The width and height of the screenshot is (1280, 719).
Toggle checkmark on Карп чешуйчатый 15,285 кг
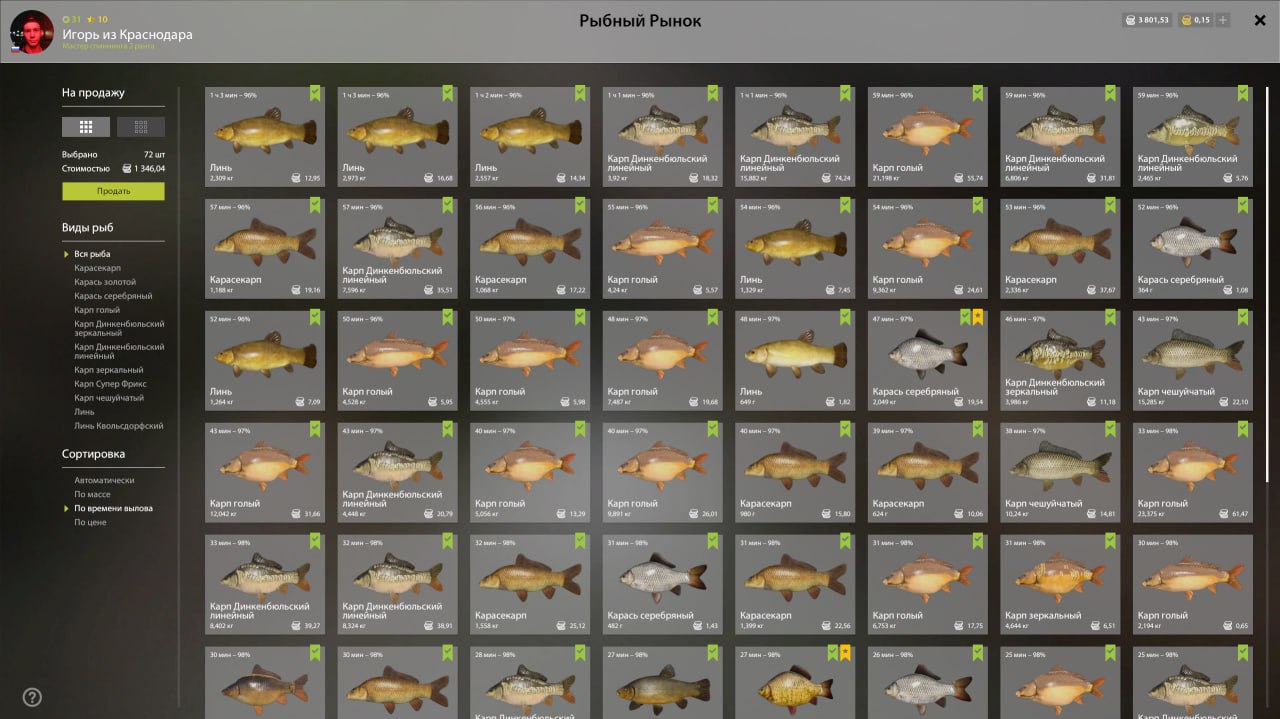pyautogui.click(x=1243, y=317)
